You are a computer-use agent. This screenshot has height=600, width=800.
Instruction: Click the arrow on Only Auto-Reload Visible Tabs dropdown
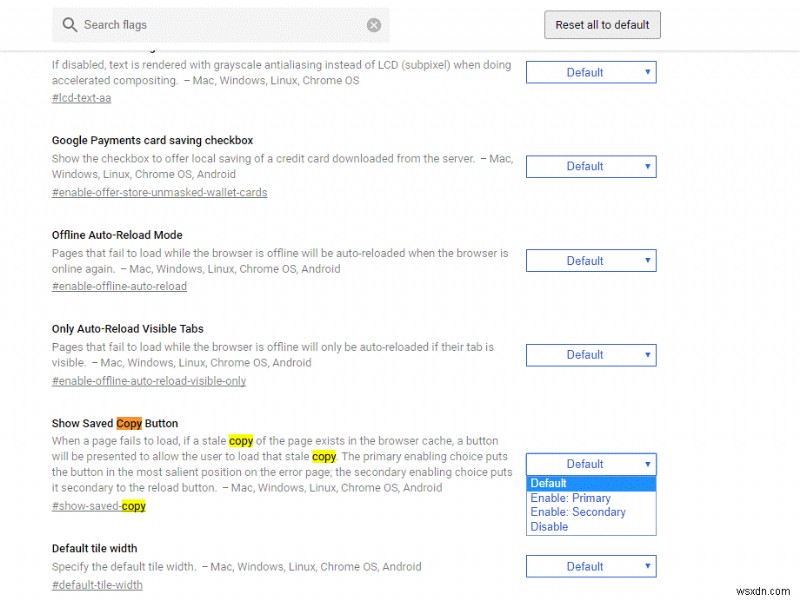coord(646,354)
